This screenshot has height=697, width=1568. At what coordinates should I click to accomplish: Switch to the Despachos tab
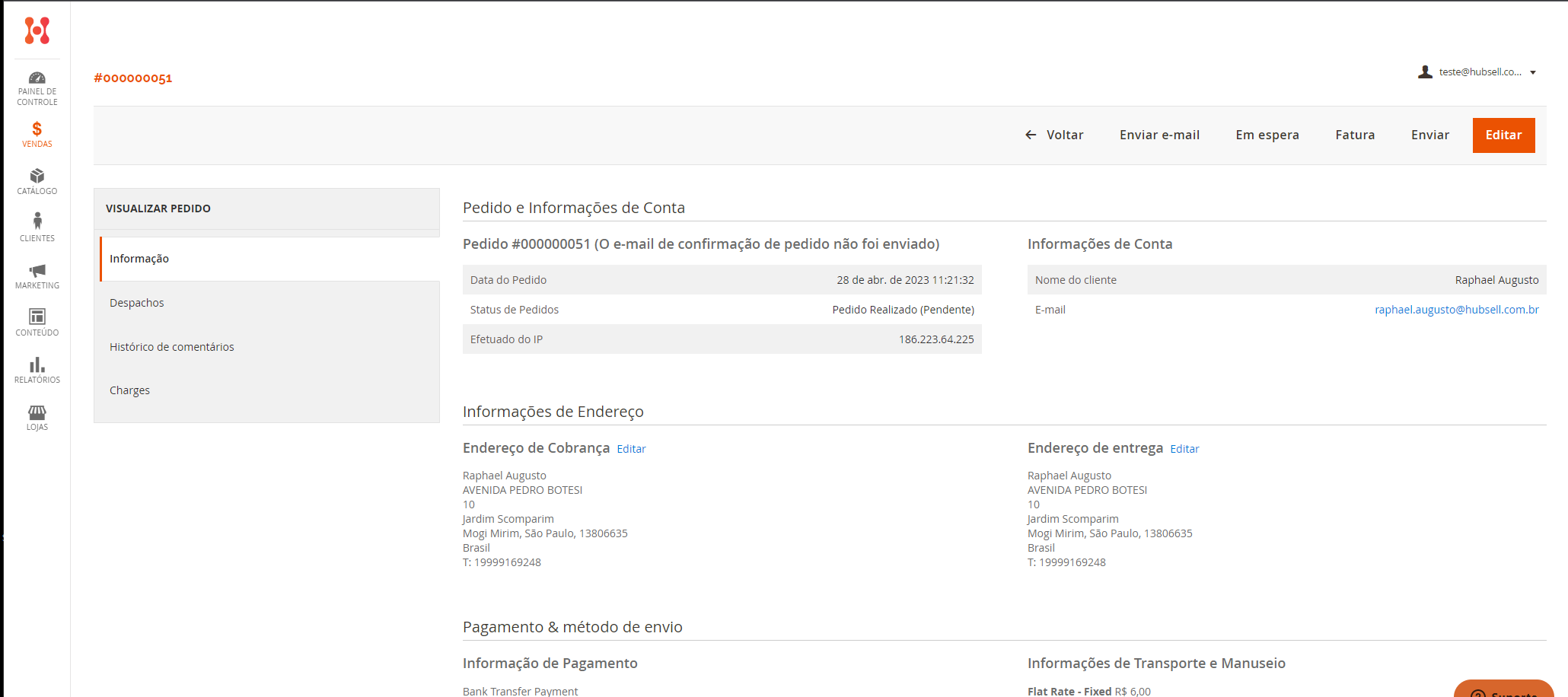137,303
